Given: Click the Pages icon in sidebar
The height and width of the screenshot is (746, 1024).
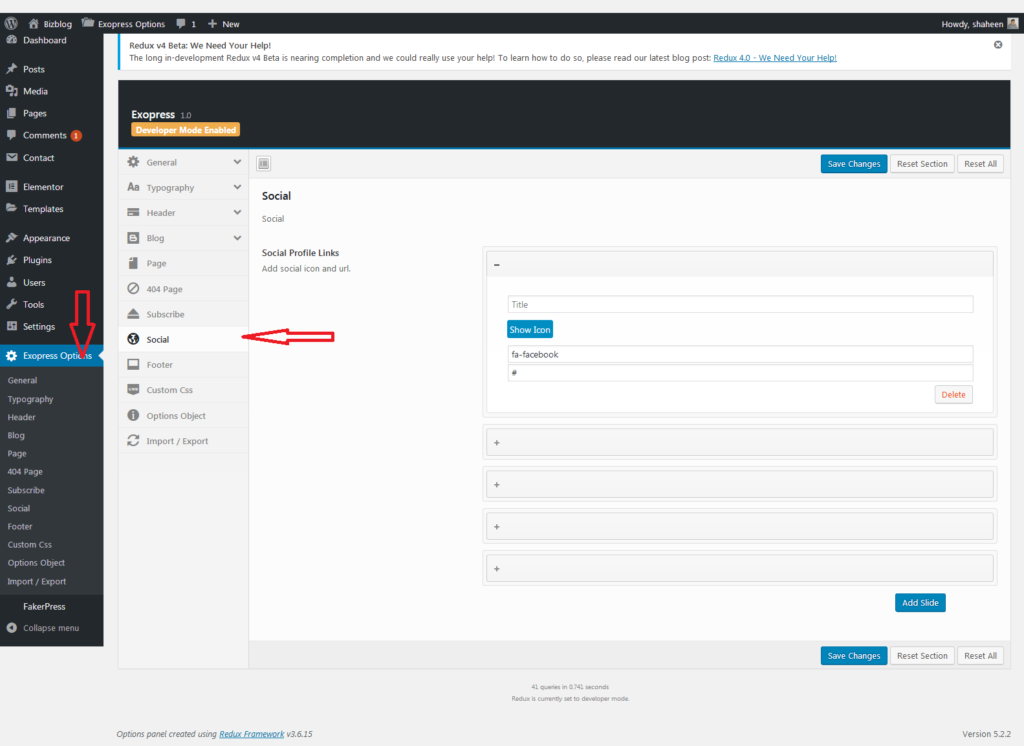Looking at the screenshot, I should [12, 113].
